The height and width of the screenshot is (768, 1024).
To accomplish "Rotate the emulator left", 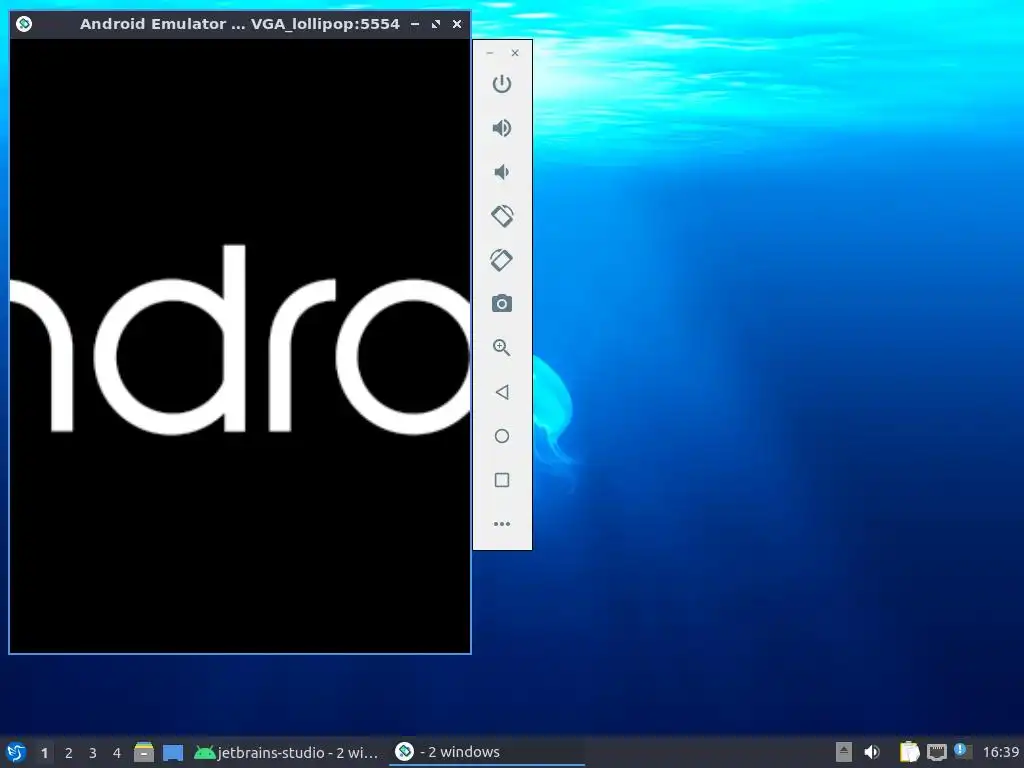I will pyautogui.click(x=502, y=216).
